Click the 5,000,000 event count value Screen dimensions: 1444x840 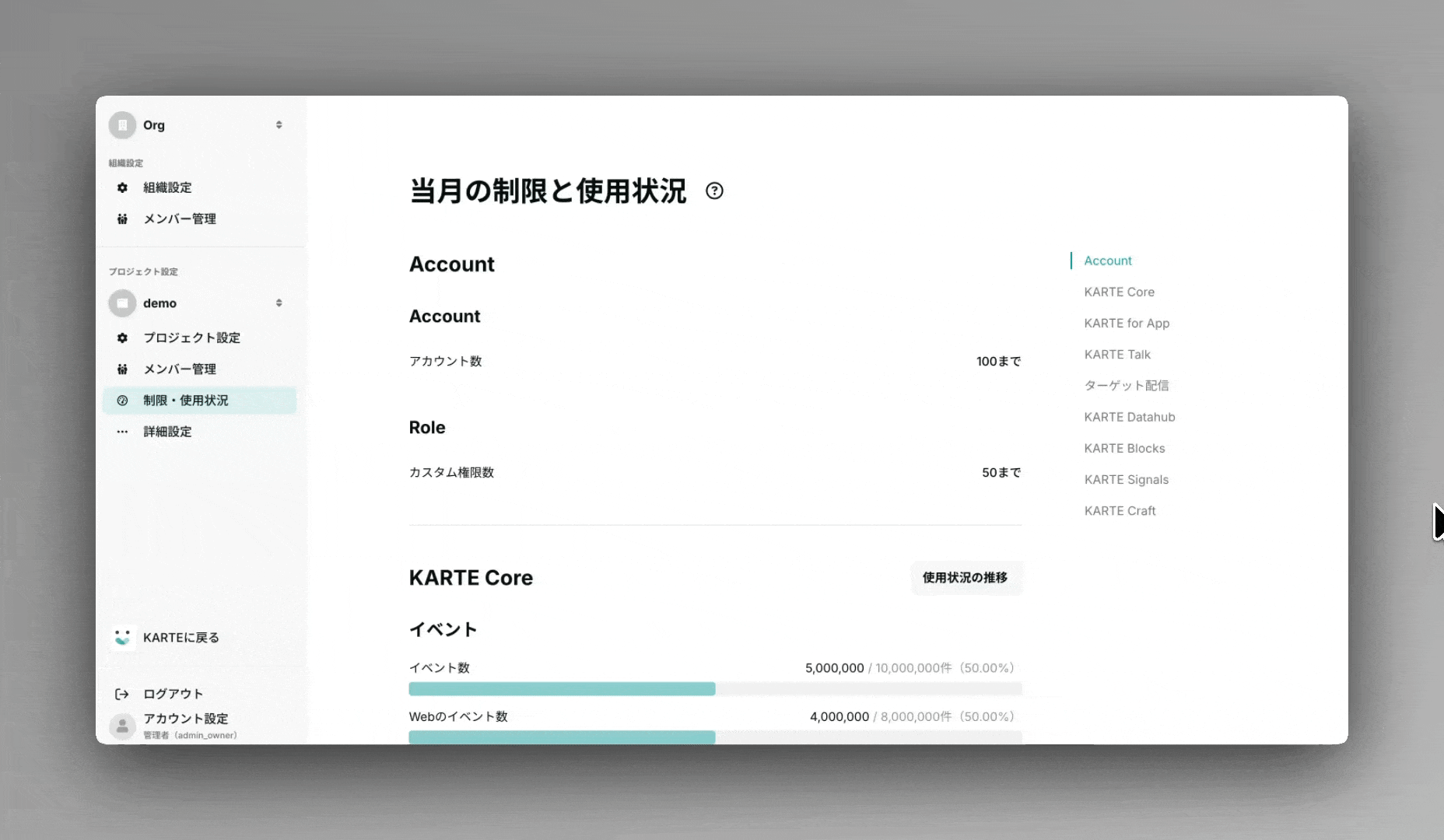point(834,668)
